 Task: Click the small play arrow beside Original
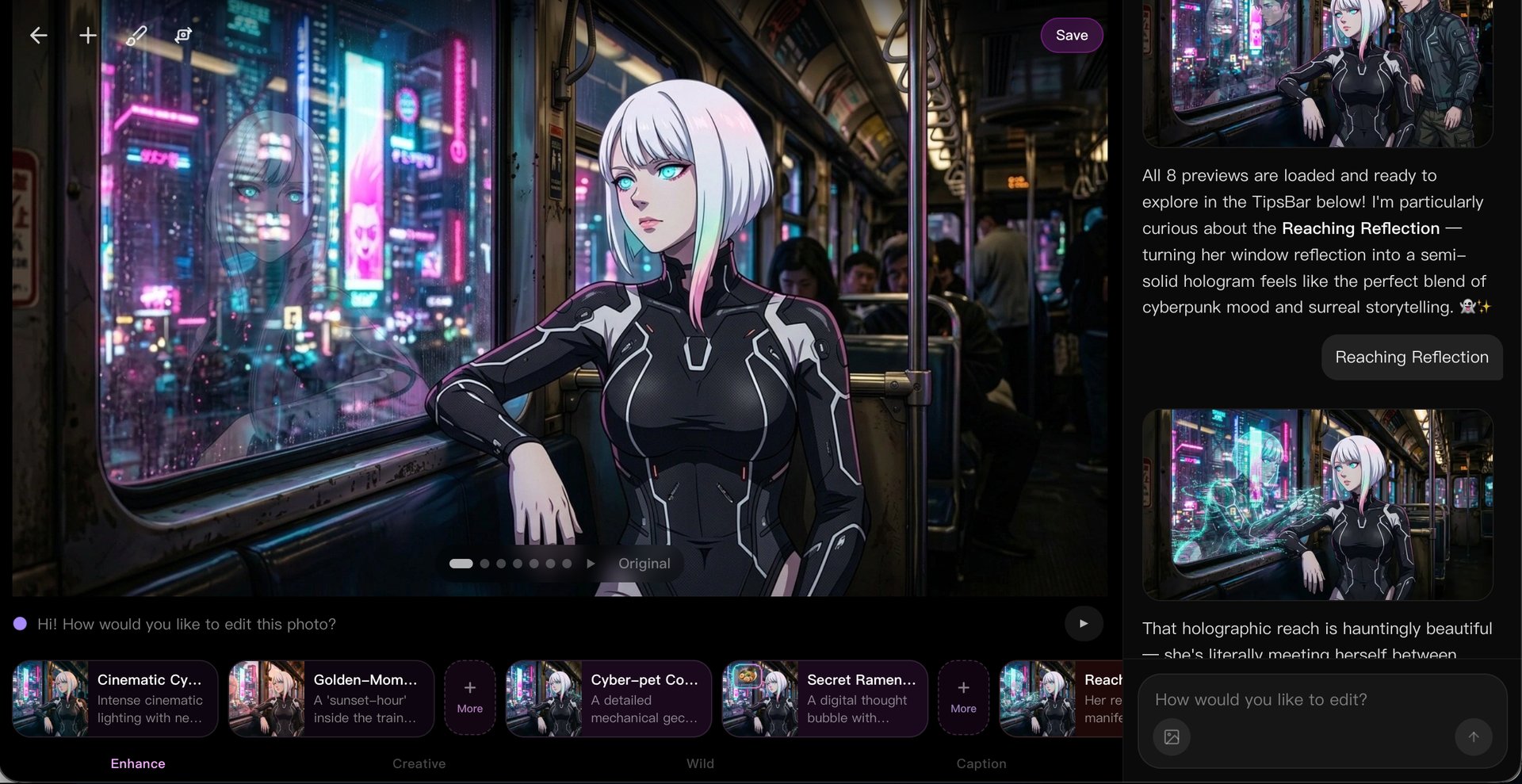click(x=591, y=564)
